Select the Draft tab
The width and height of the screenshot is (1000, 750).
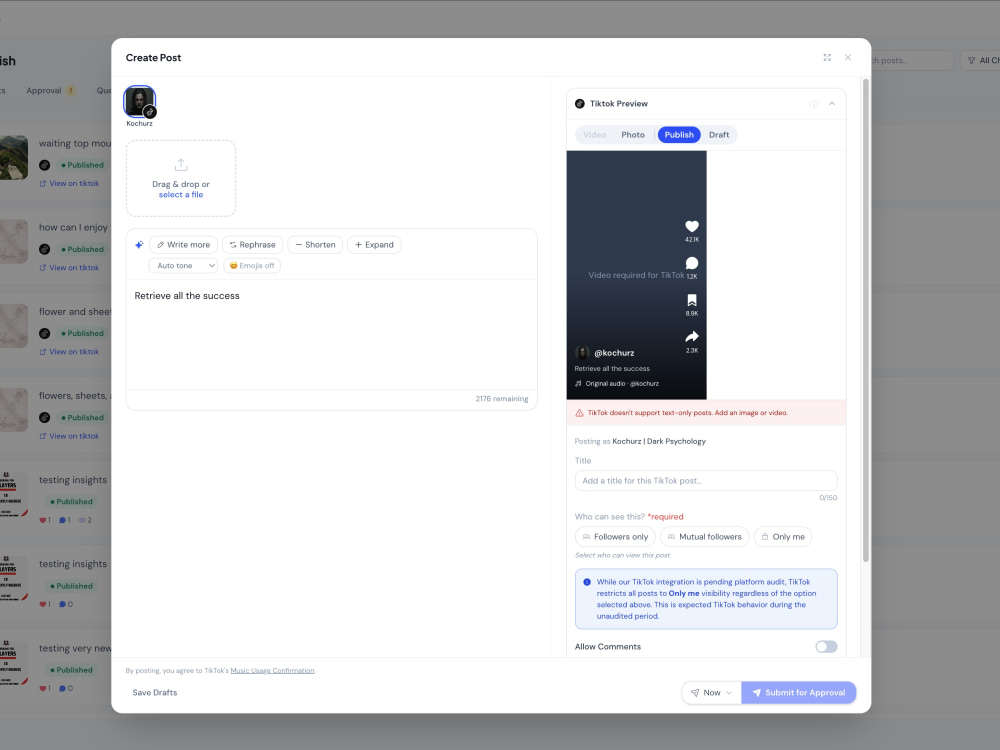click(719, 135)
